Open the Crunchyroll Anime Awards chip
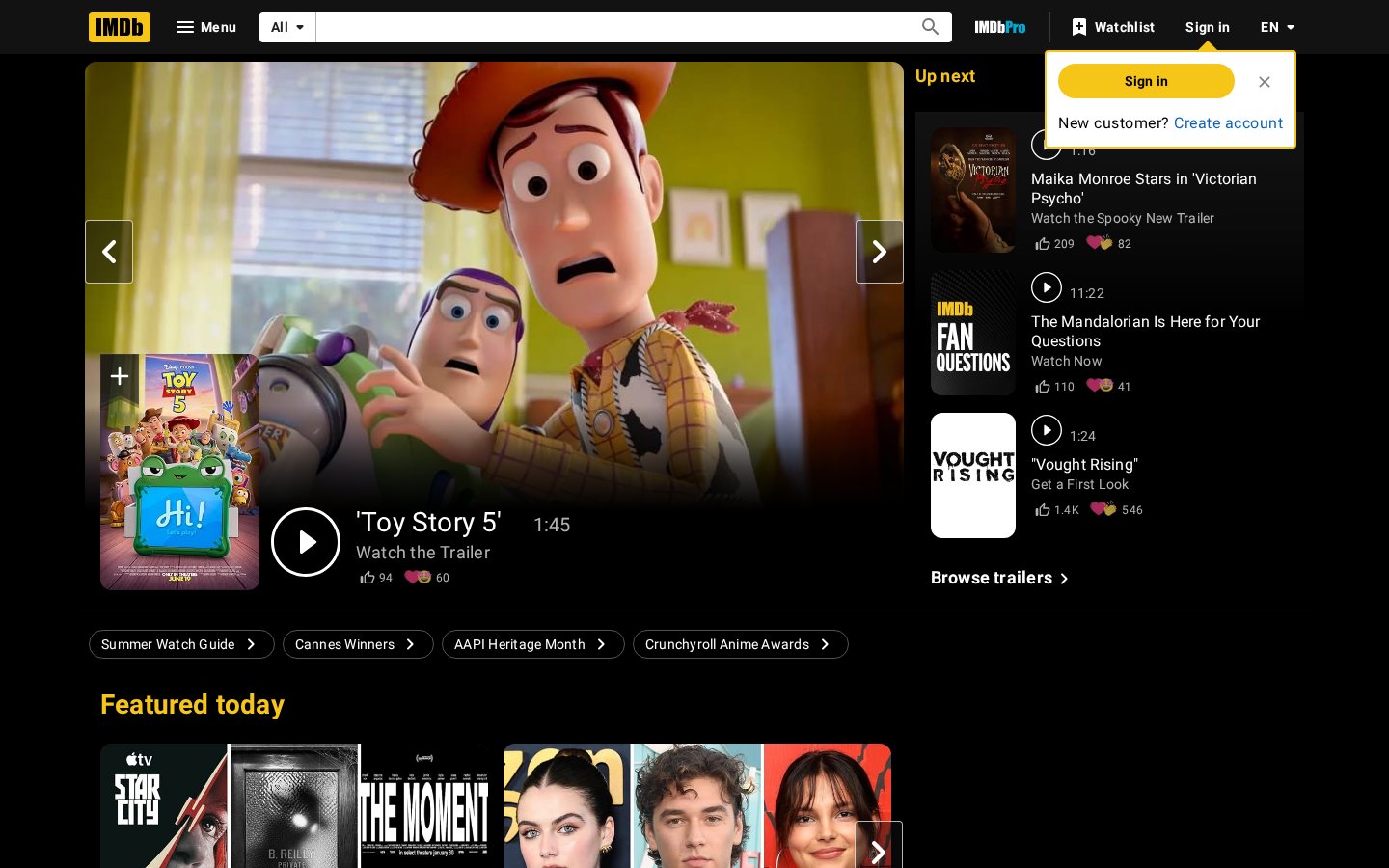This screenshot has width=1389, height=868. pyautogui.click(x=741, y=644)
